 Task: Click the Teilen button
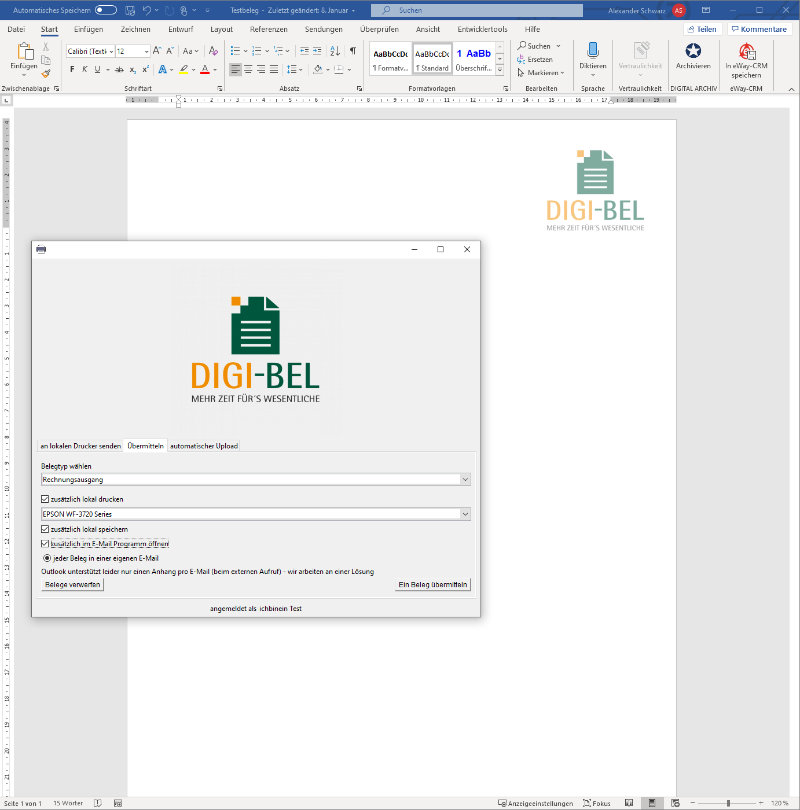(x=702, y=29)
